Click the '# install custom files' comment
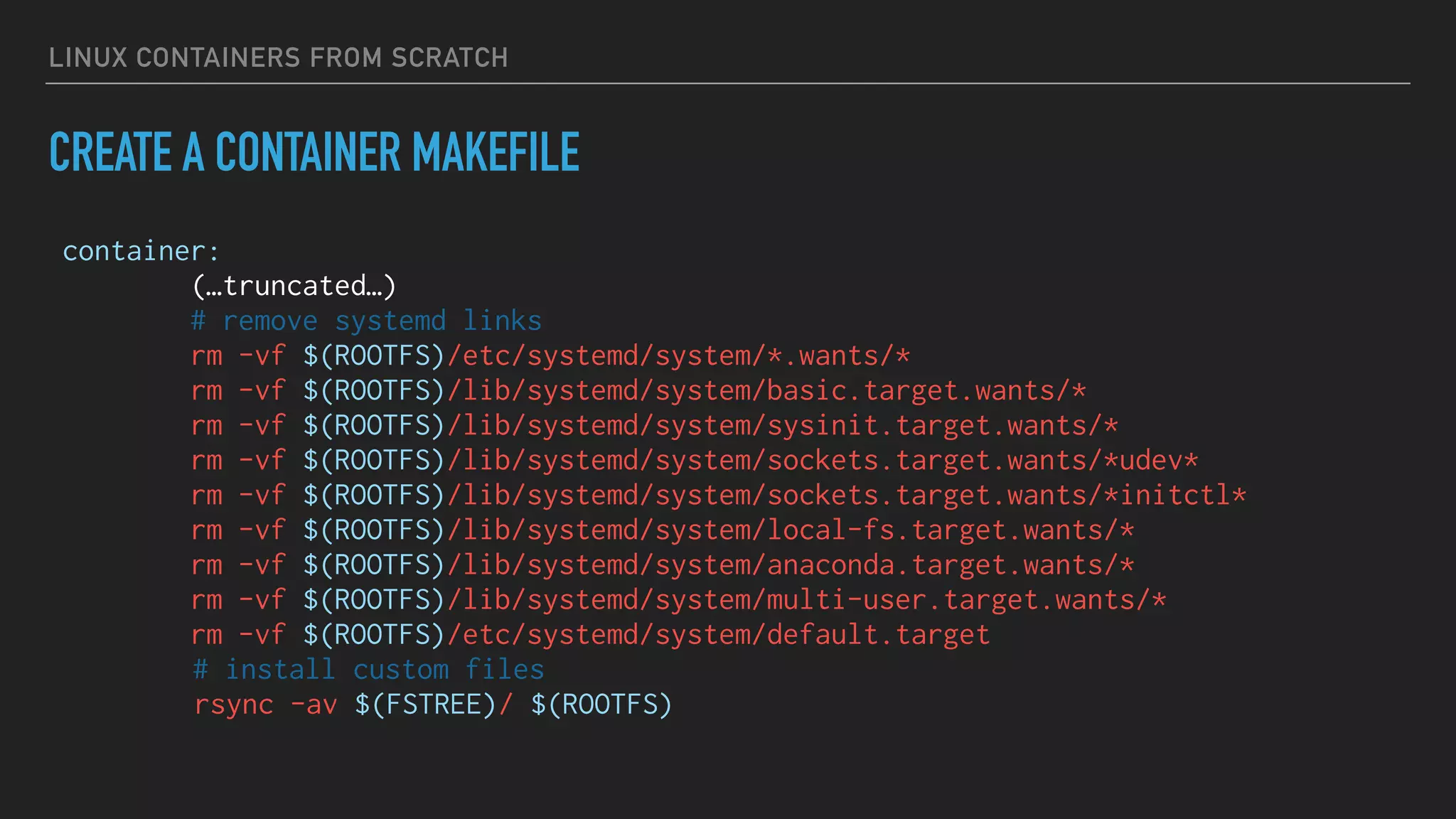Image resolution: width=1456 pixels, height=819 pixels. click(368, 669)
